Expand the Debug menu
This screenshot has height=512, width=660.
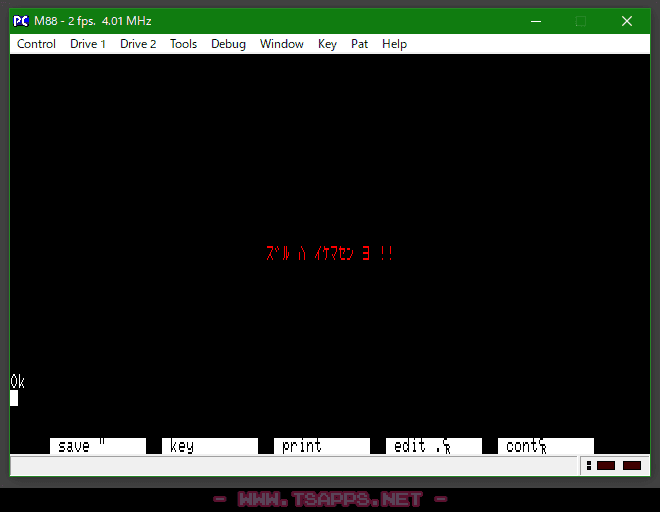[x=228, y=44]
